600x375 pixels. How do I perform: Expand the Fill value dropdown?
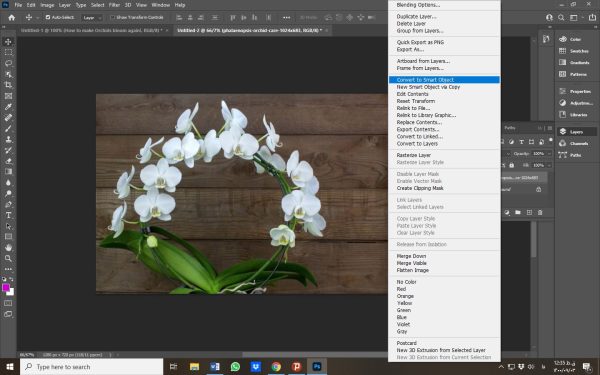[x=549, y=165]
